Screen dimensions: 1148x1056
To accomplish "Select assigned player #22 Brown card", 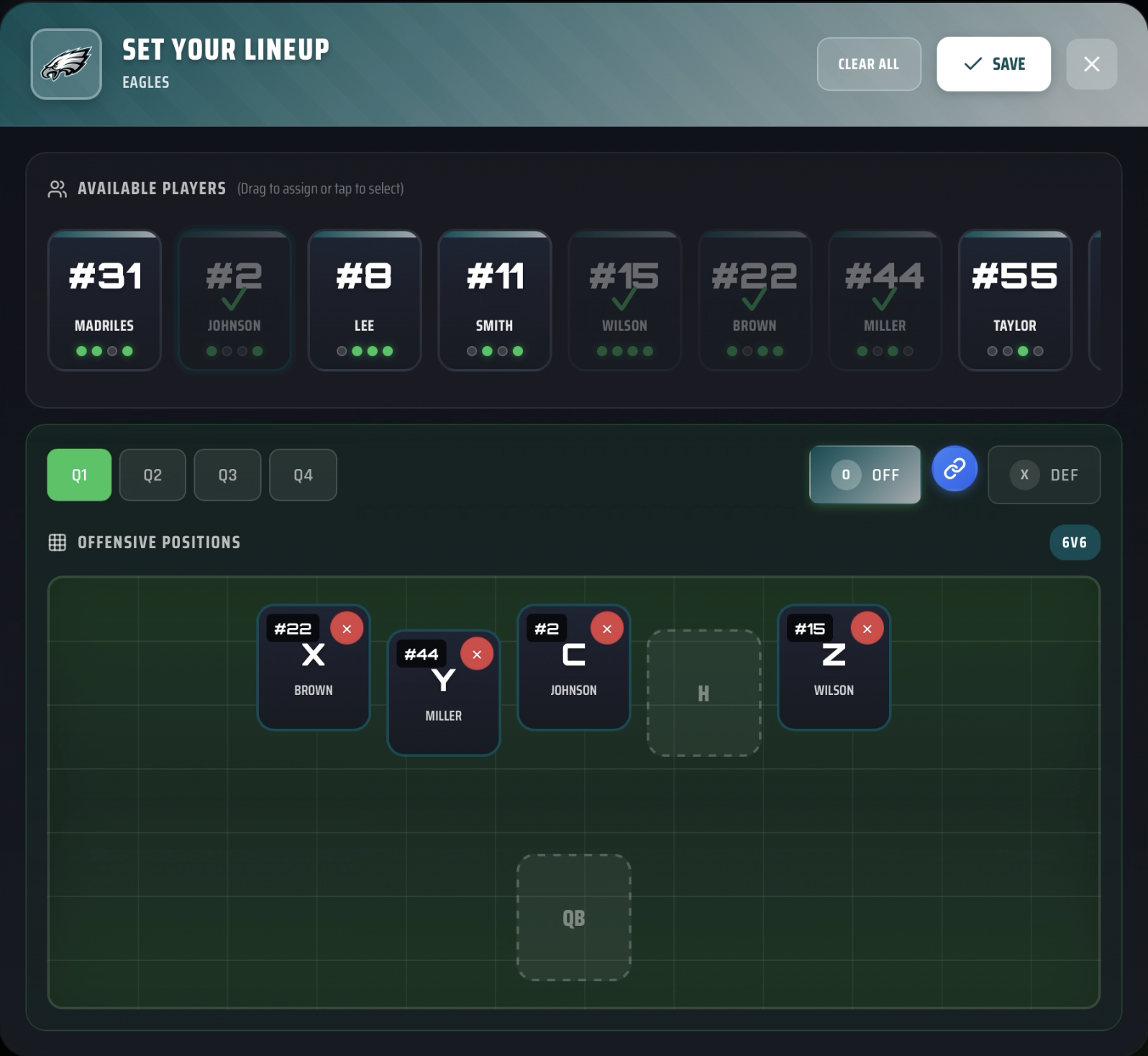I will (x=755, y=301).
